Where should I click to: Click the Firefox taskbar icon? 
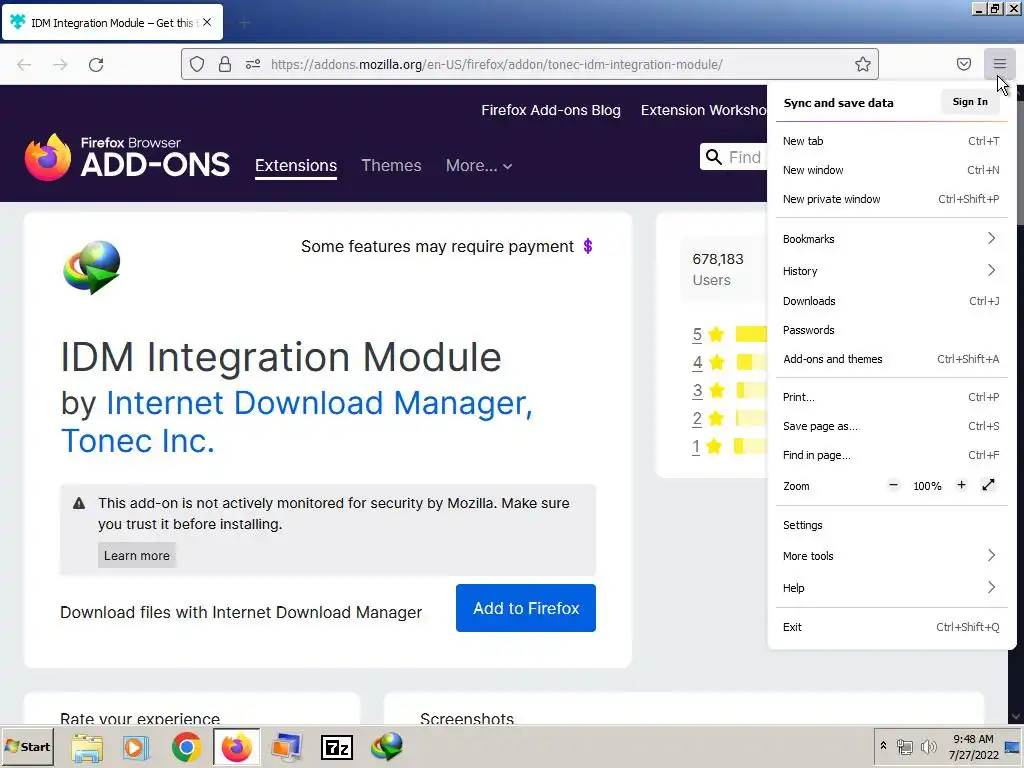(x=236, y=746)
